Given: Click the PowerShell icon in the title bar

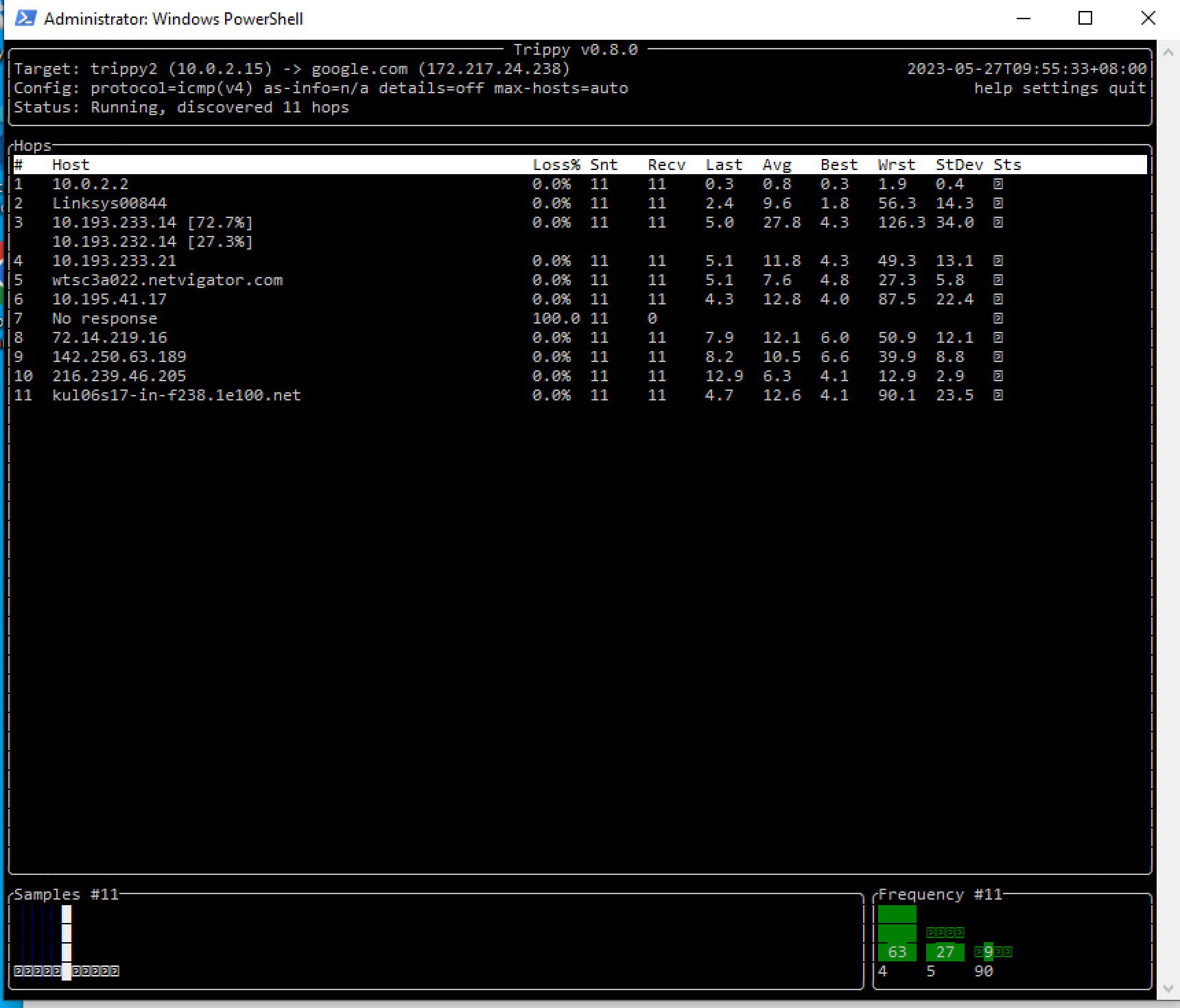Looking at the screenshot, I should pyautogui.click(x=25, y=19).
